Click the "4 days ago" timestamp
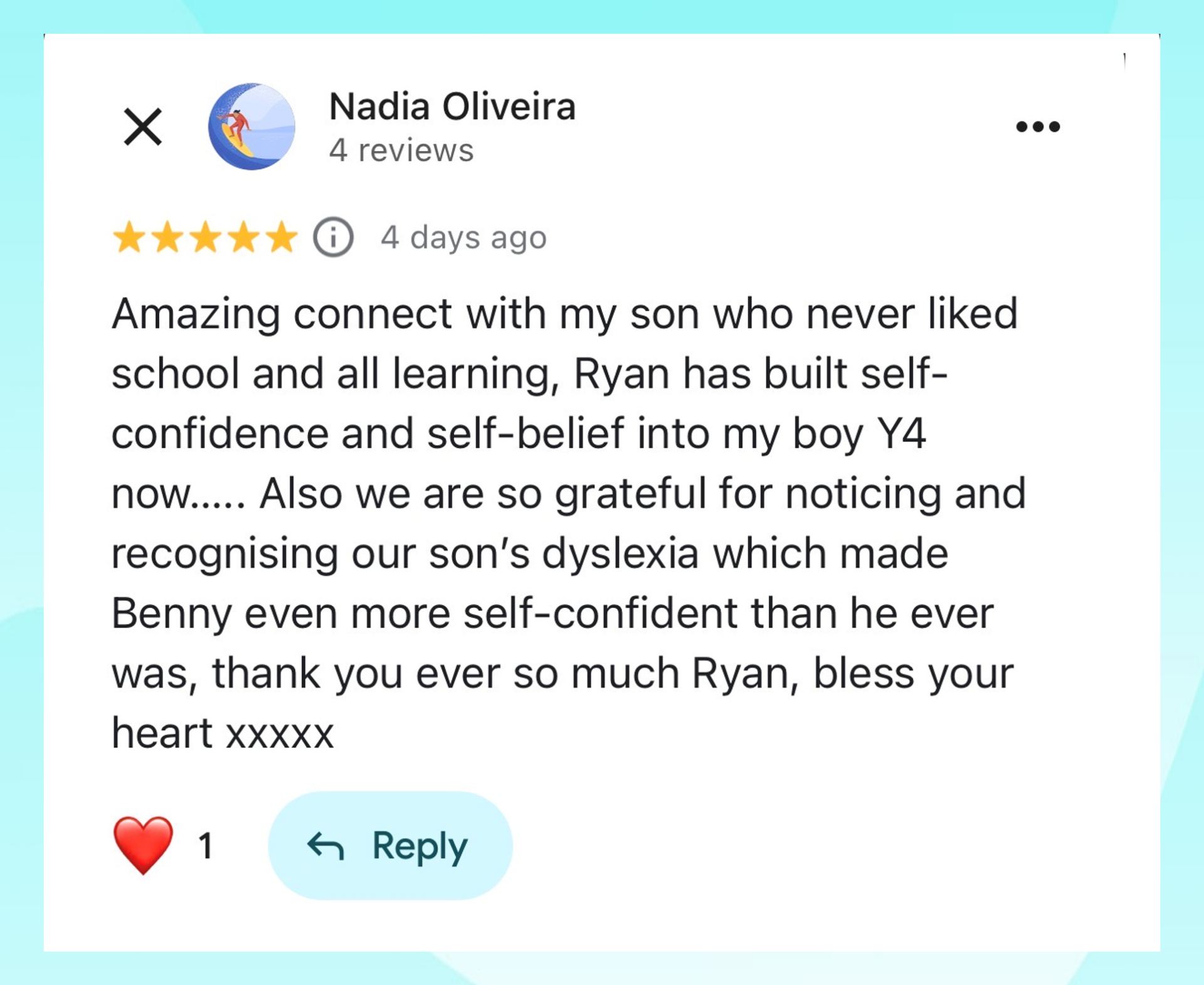This screenshot has width=1204, height=985. coord(463,238)
